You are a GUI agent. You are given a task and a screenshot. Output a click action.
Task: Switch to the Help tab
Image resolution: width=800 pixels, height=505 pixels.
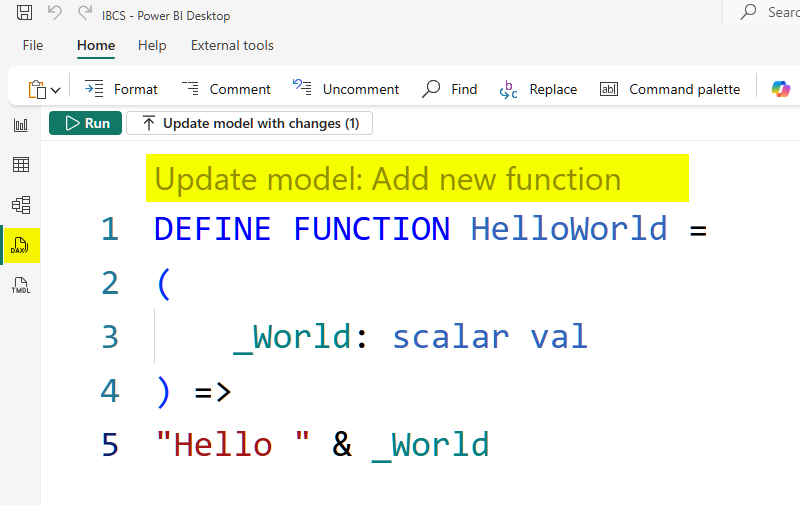[152, 45]
